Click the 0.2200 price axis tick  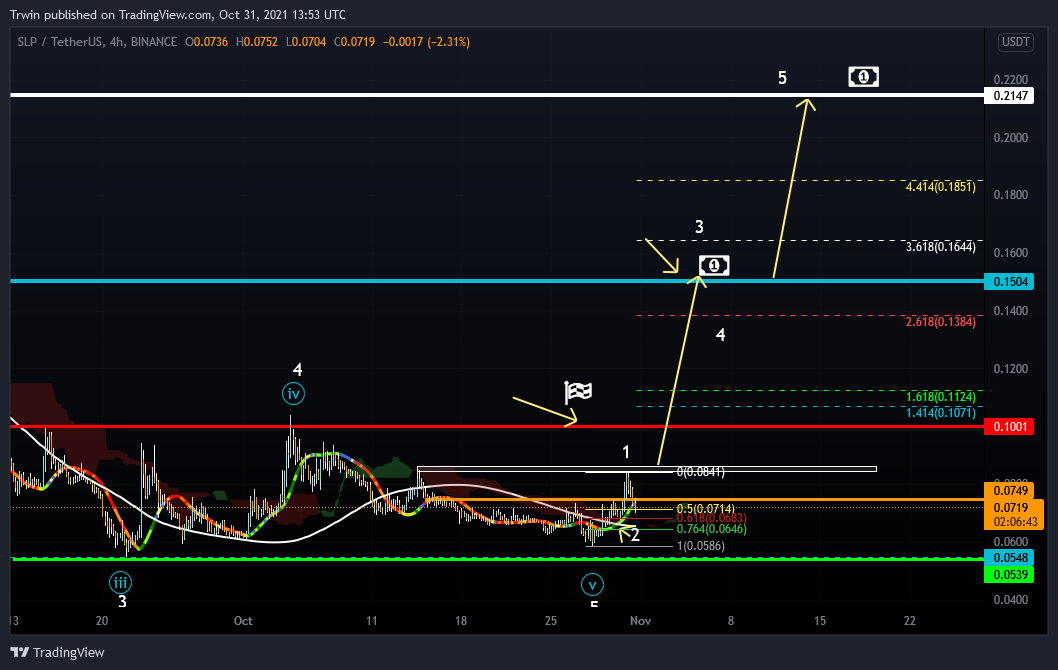(x=1011, y=80)
